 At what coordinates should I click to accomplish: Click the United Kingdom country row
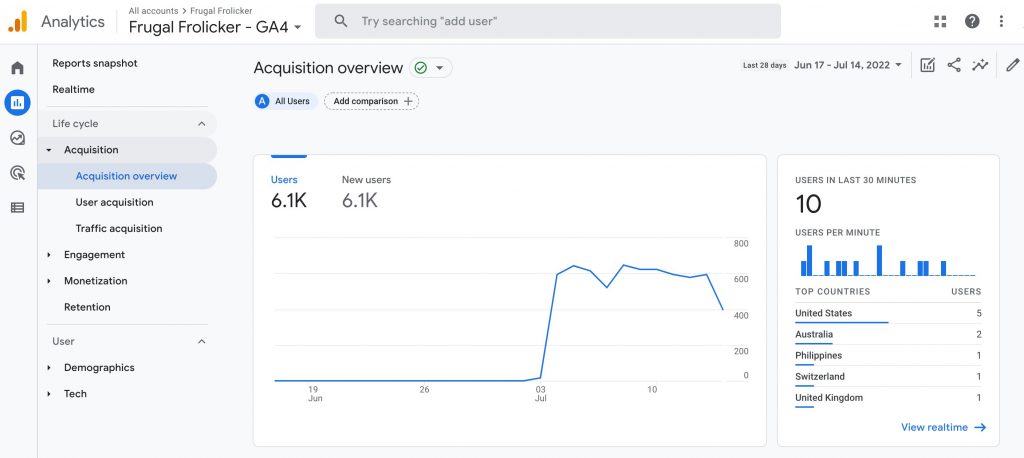pyautogui.click(x=888, y=398)
